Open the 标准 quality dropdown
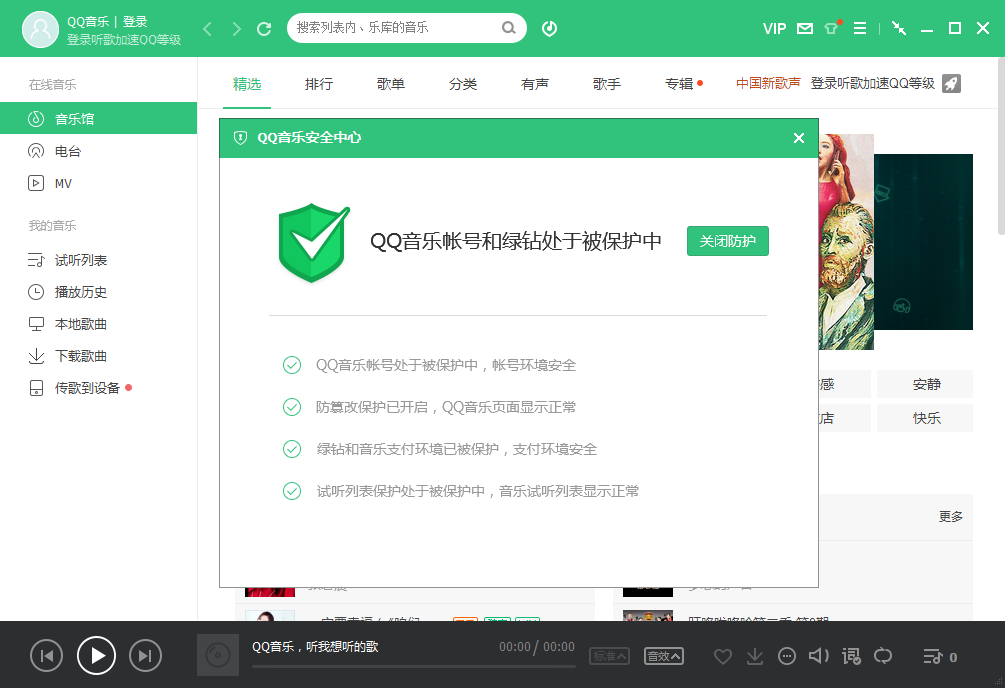The width and height of the screenshot is (1005, 688). coord(609,656)
